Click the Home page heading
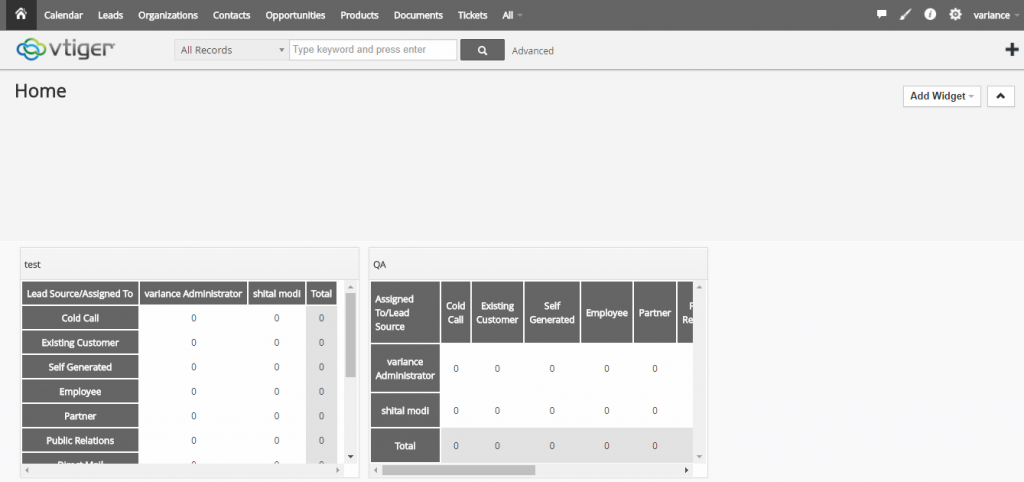 coord(40,91)
